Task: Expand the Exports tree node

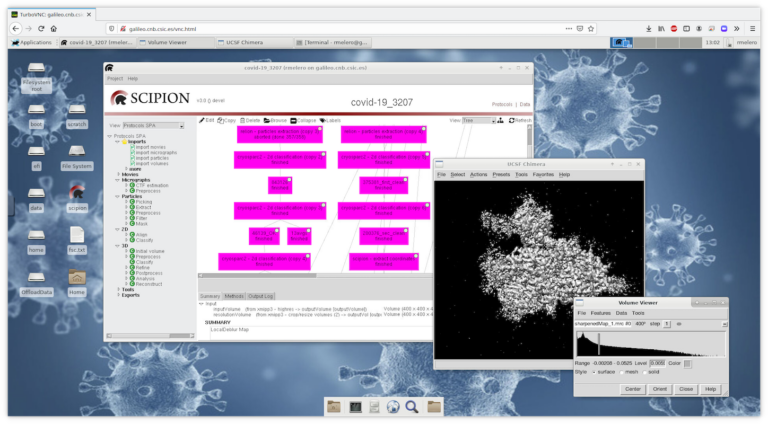Action: pos(118,295)
